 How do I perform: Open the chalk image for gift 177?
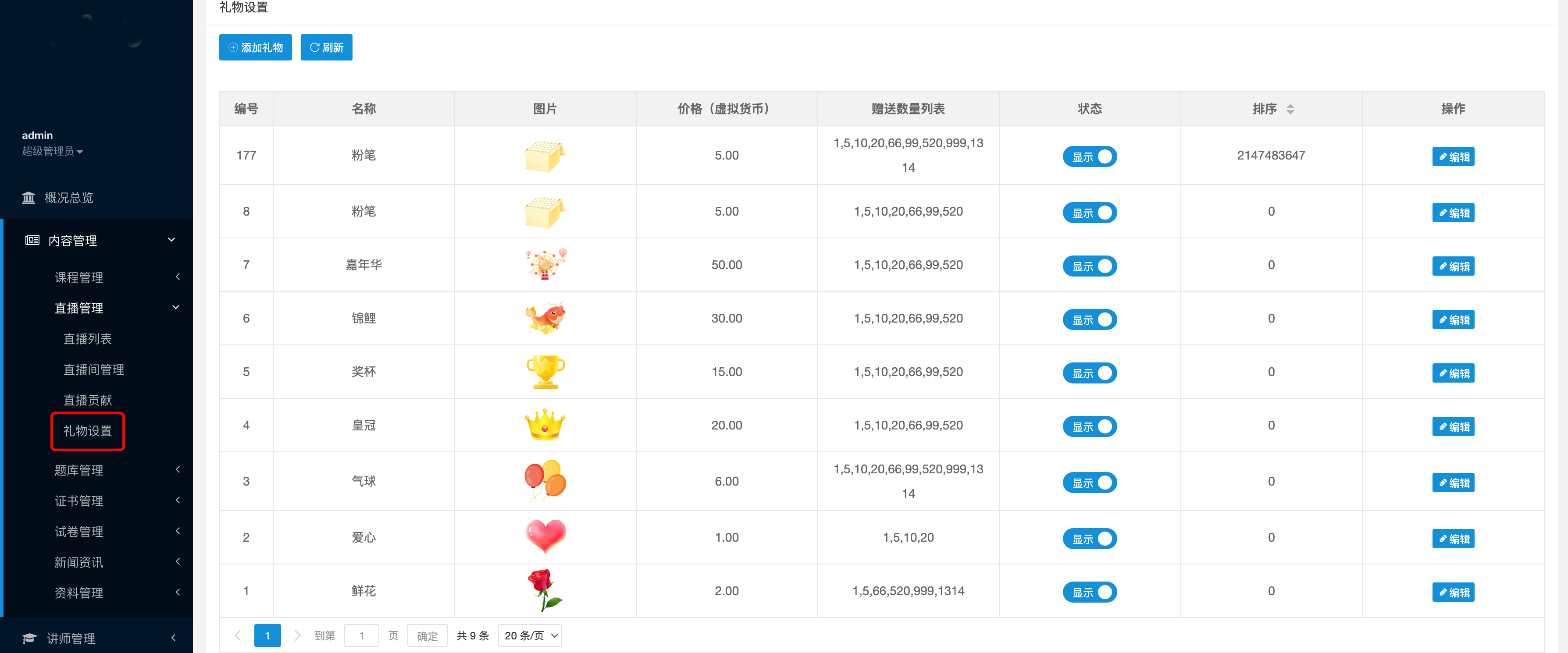545,156
